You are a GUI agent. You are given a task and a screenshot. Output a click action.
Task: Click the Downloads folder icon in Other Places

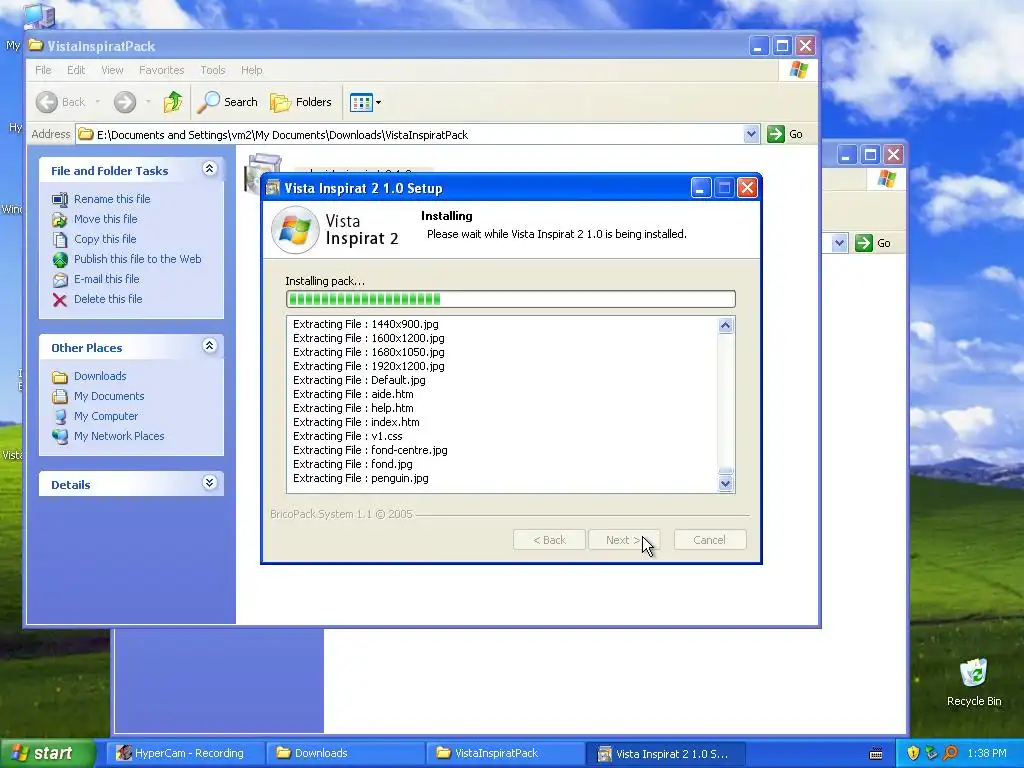(x=60, y=377)
